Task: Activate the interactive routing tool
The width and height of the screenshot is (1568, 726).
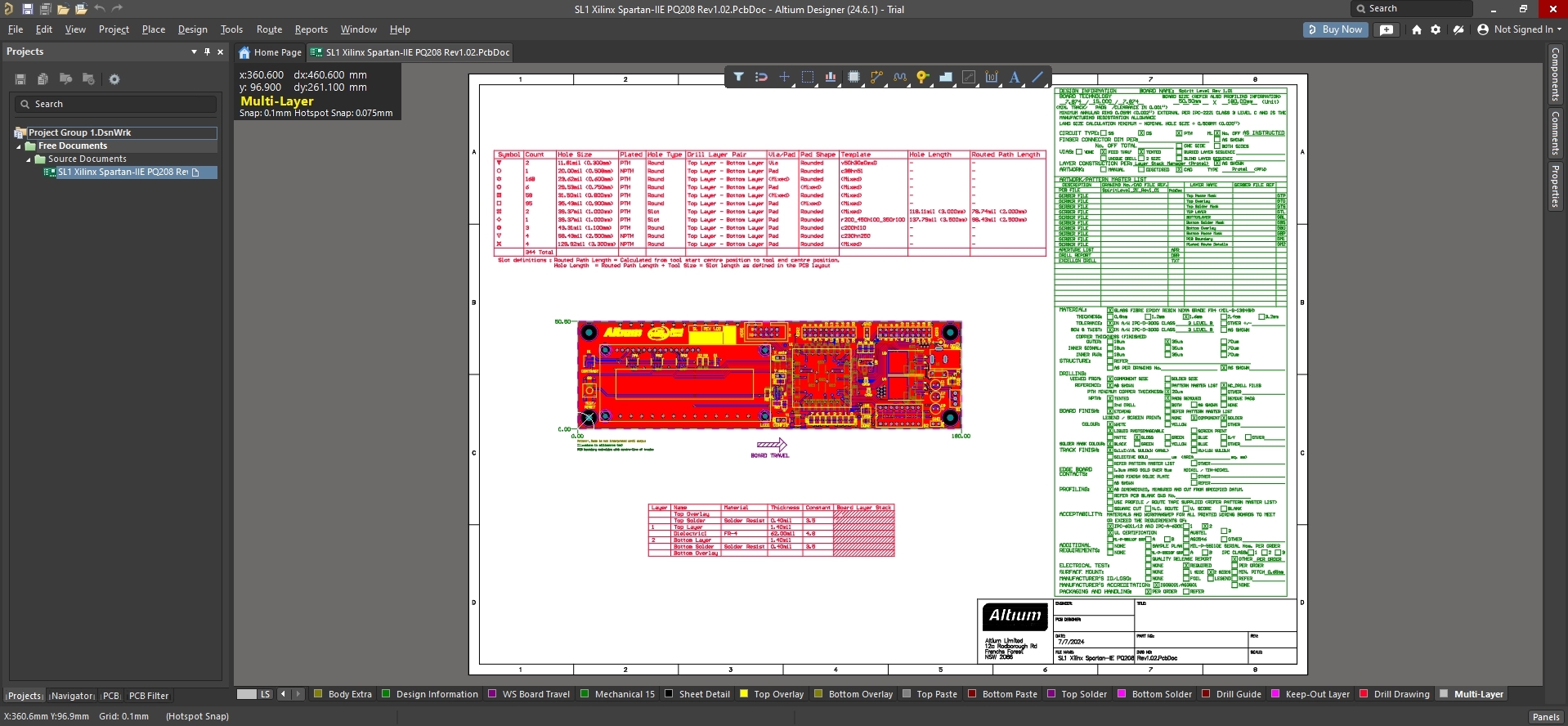Action: [x=876, y=77]
